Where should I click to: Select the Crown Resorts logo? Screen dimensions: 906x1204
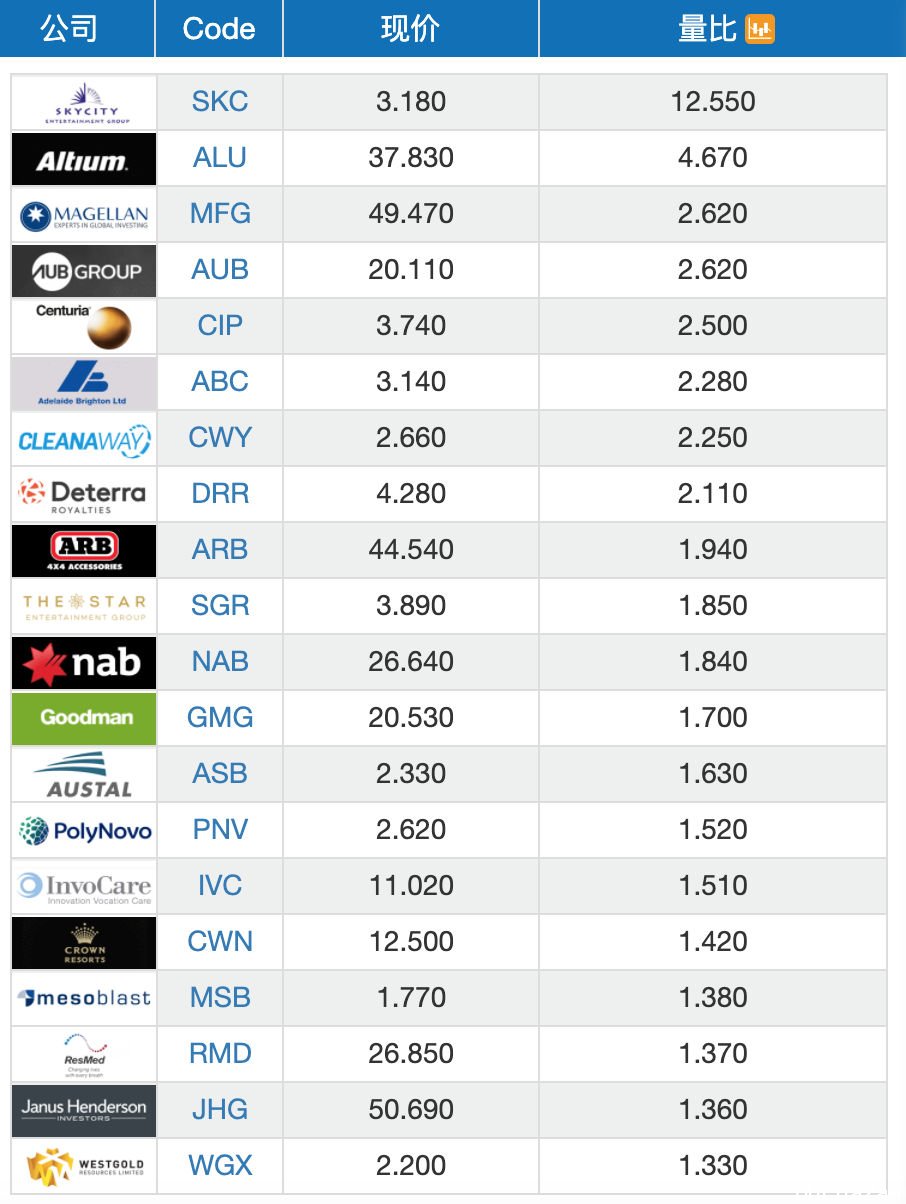click(84, 942)
